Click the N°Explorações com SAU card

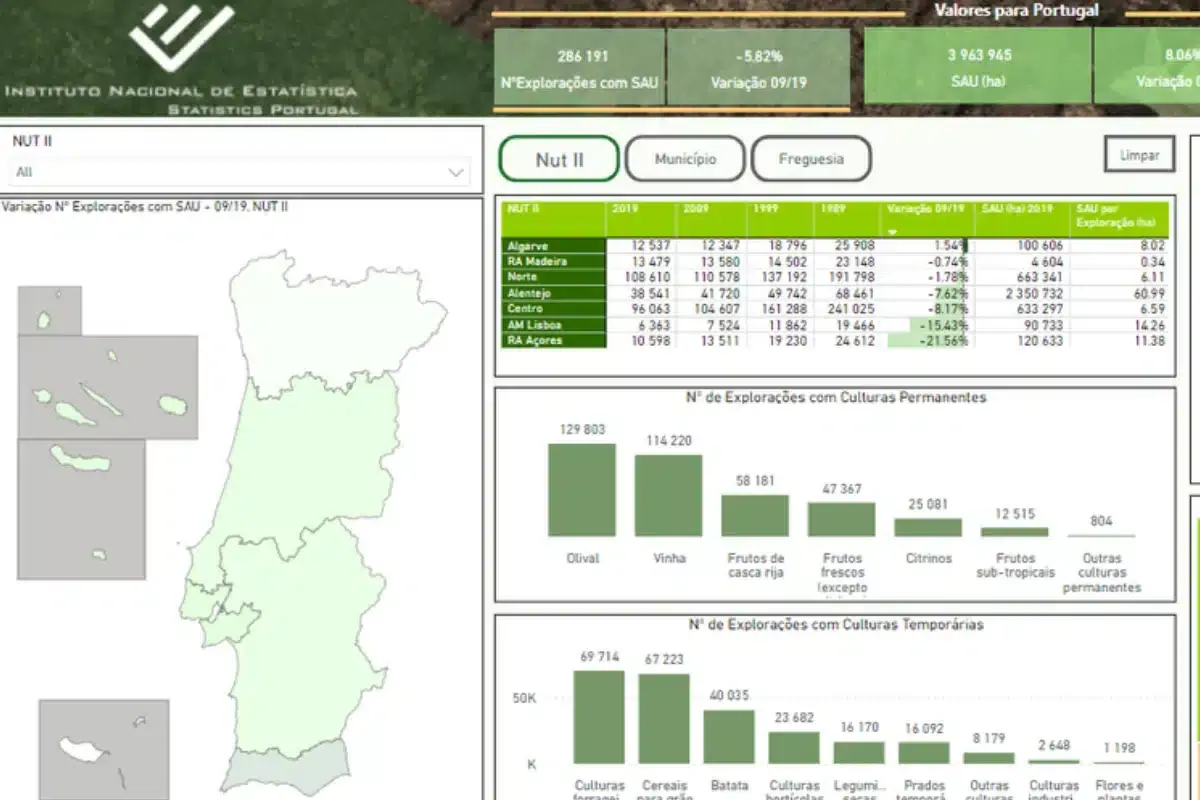(580, 60)
